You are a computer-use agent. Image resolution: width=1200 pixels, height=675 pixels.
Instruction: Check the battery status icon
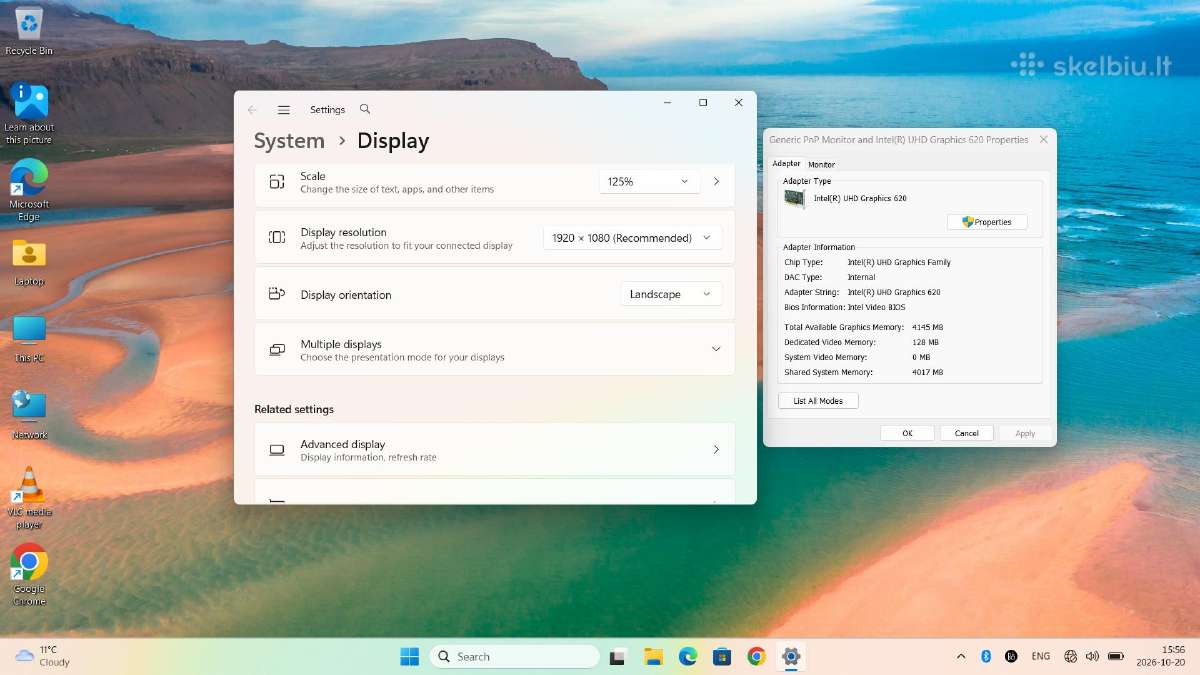tap(1116, 657)
